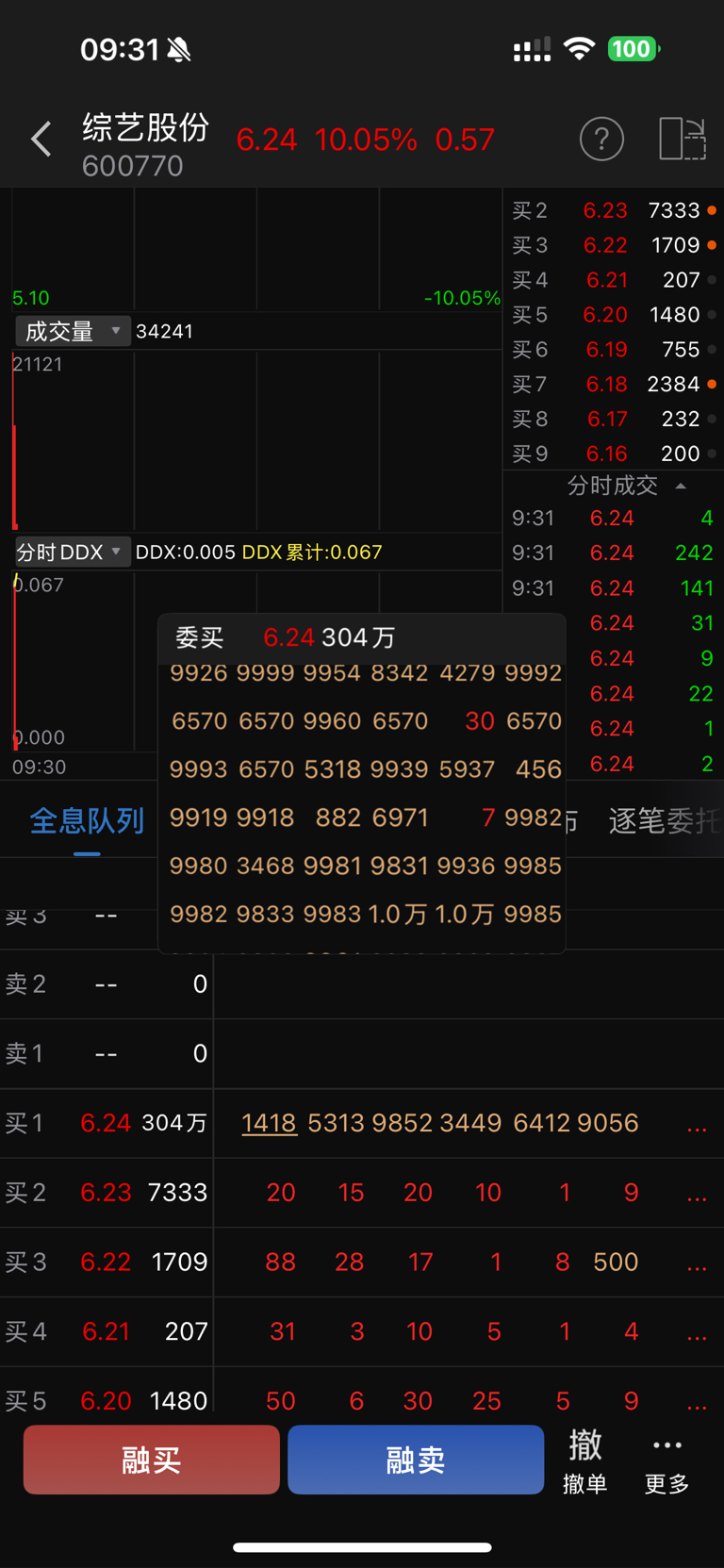The width and height of the screenshot is (724, 1568).
Task: Tap the 10.05% change percentage in header
Action: tap(366, 140)
